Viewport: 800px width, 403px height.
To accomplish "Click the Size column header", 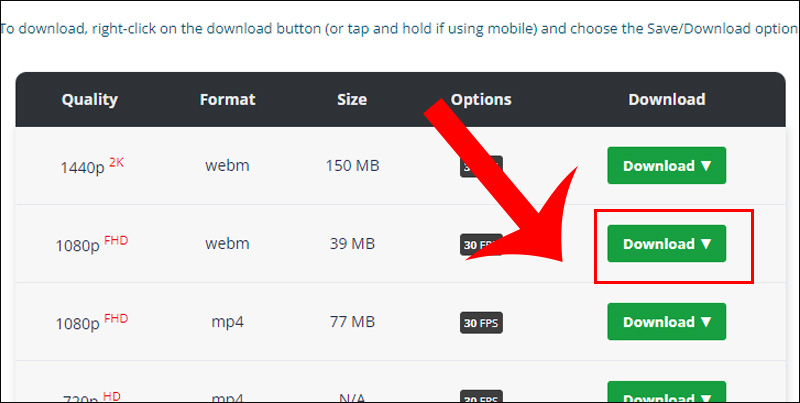I will 352,99.
